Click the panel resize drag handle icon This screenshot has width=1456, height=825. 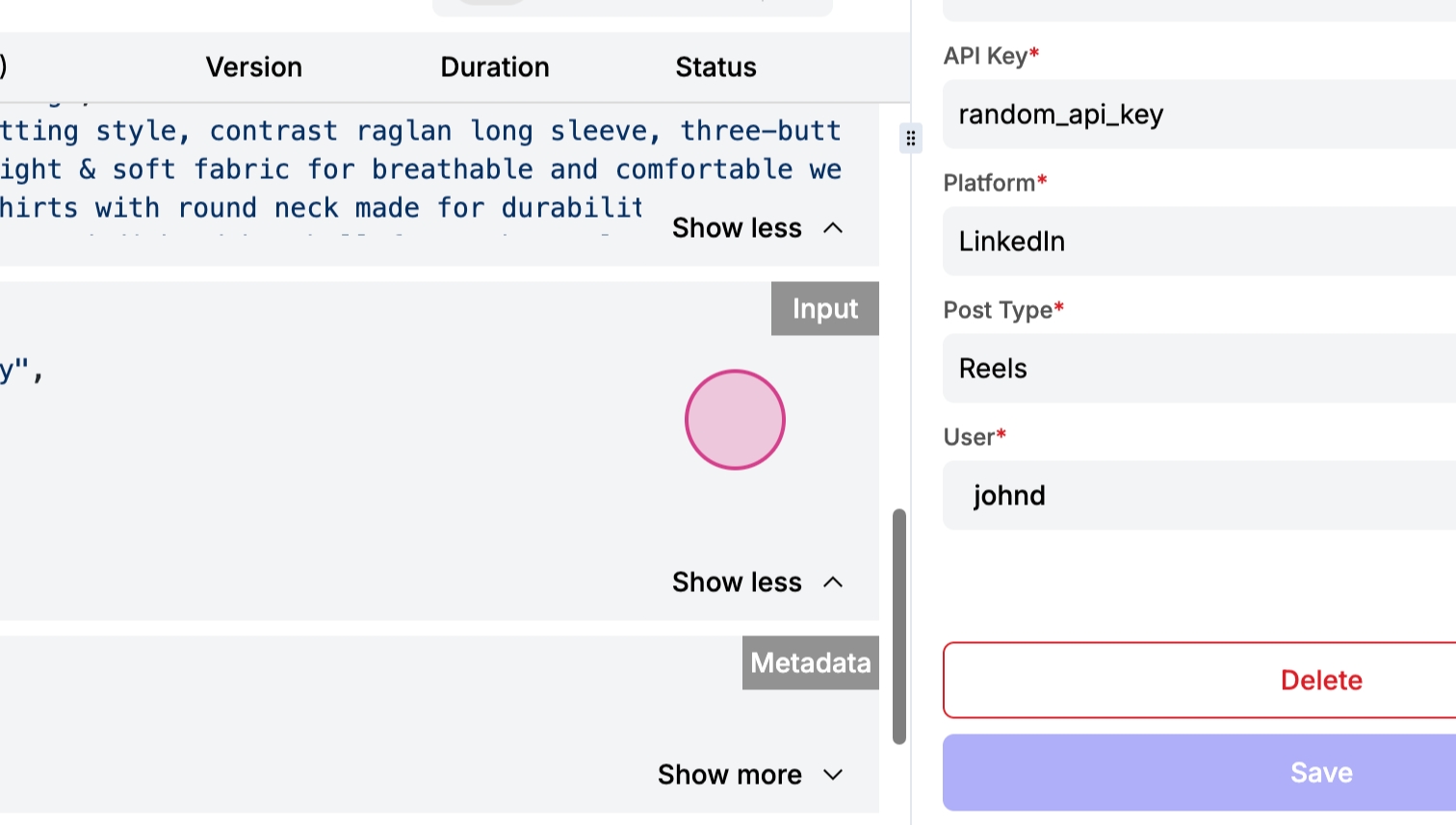910,139
